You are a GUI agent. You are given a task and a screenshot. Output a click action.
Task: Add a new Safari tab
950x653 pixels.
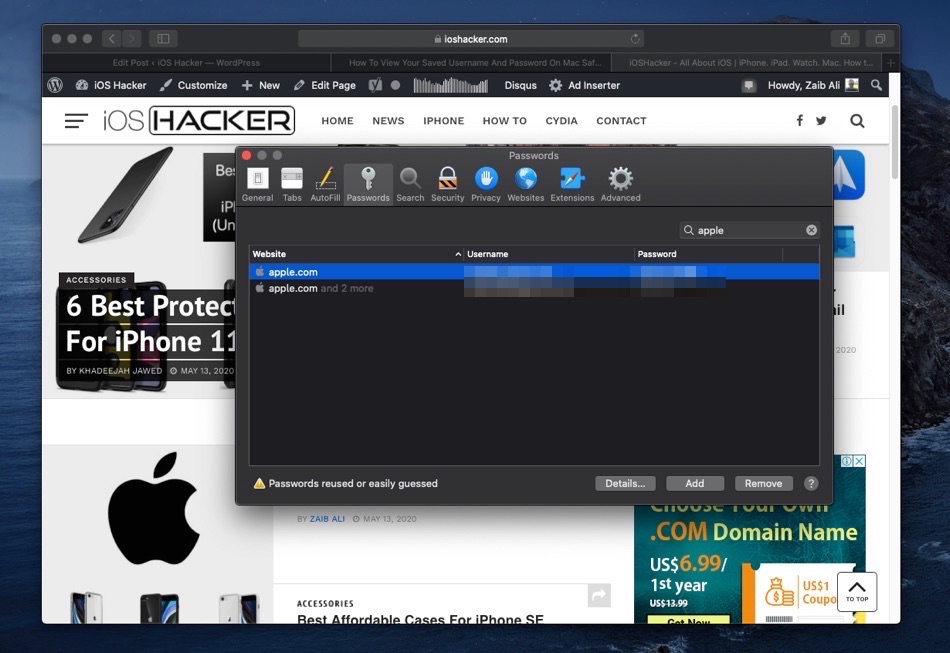[x=891, y=62]
